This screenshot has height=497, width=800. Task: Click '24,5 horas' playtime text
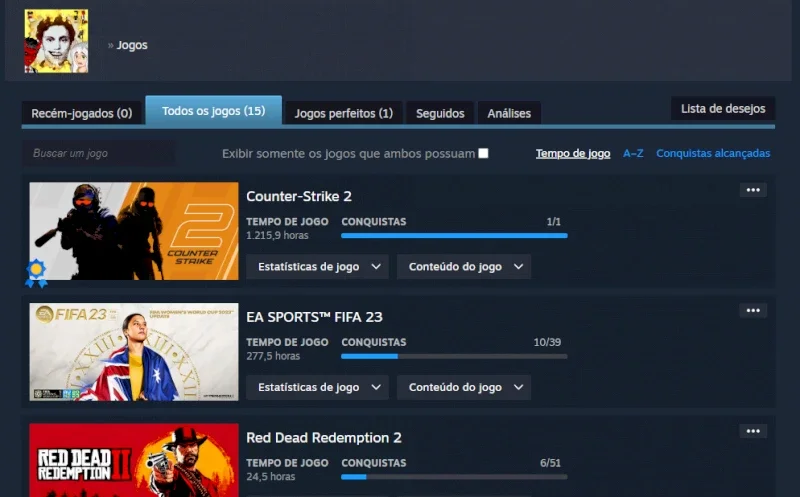(270, 477)
